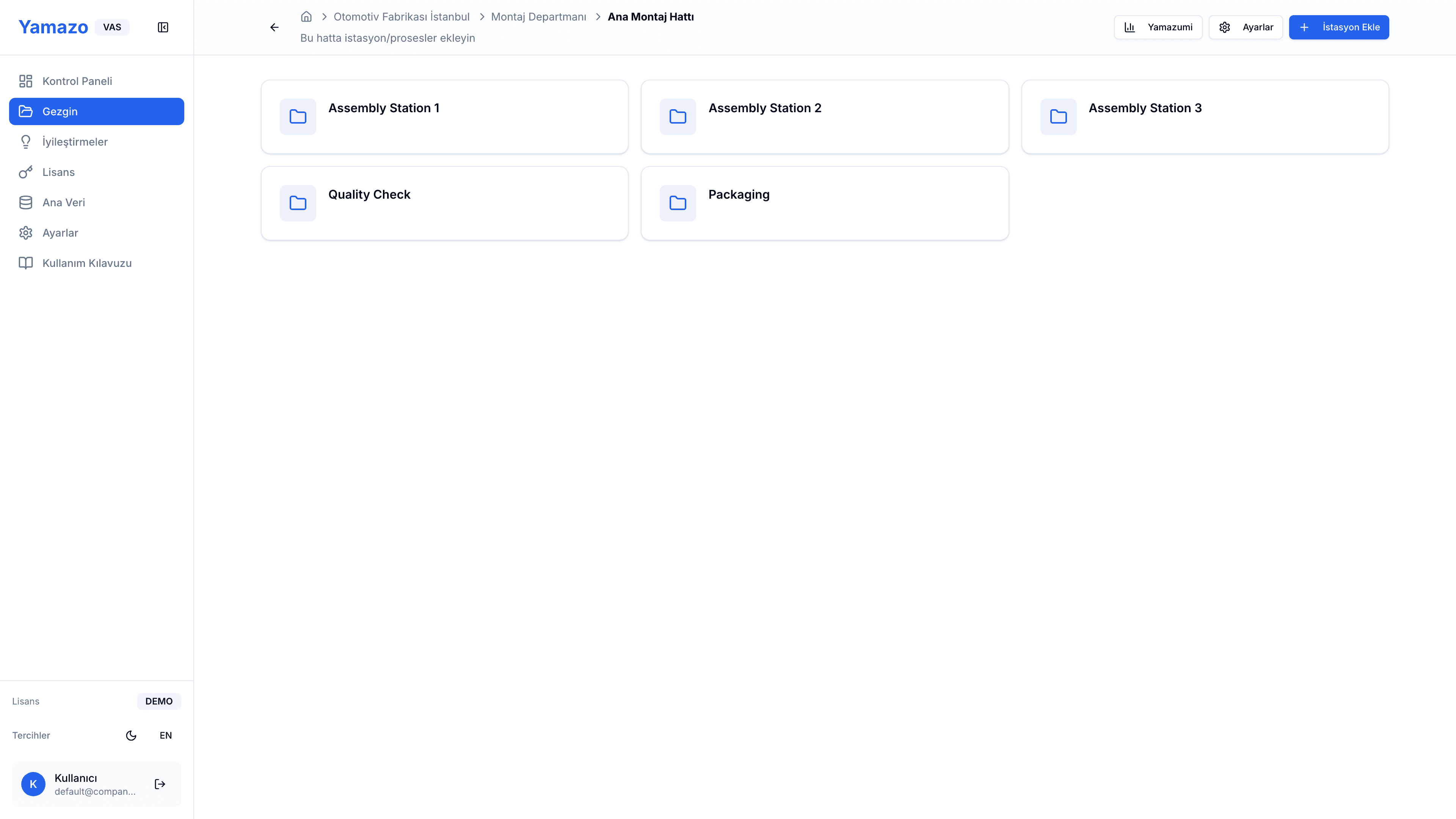Screen dimensions: 1456x819
Task: Click İstasyon Ekle button
Action: pos(1338,27)
